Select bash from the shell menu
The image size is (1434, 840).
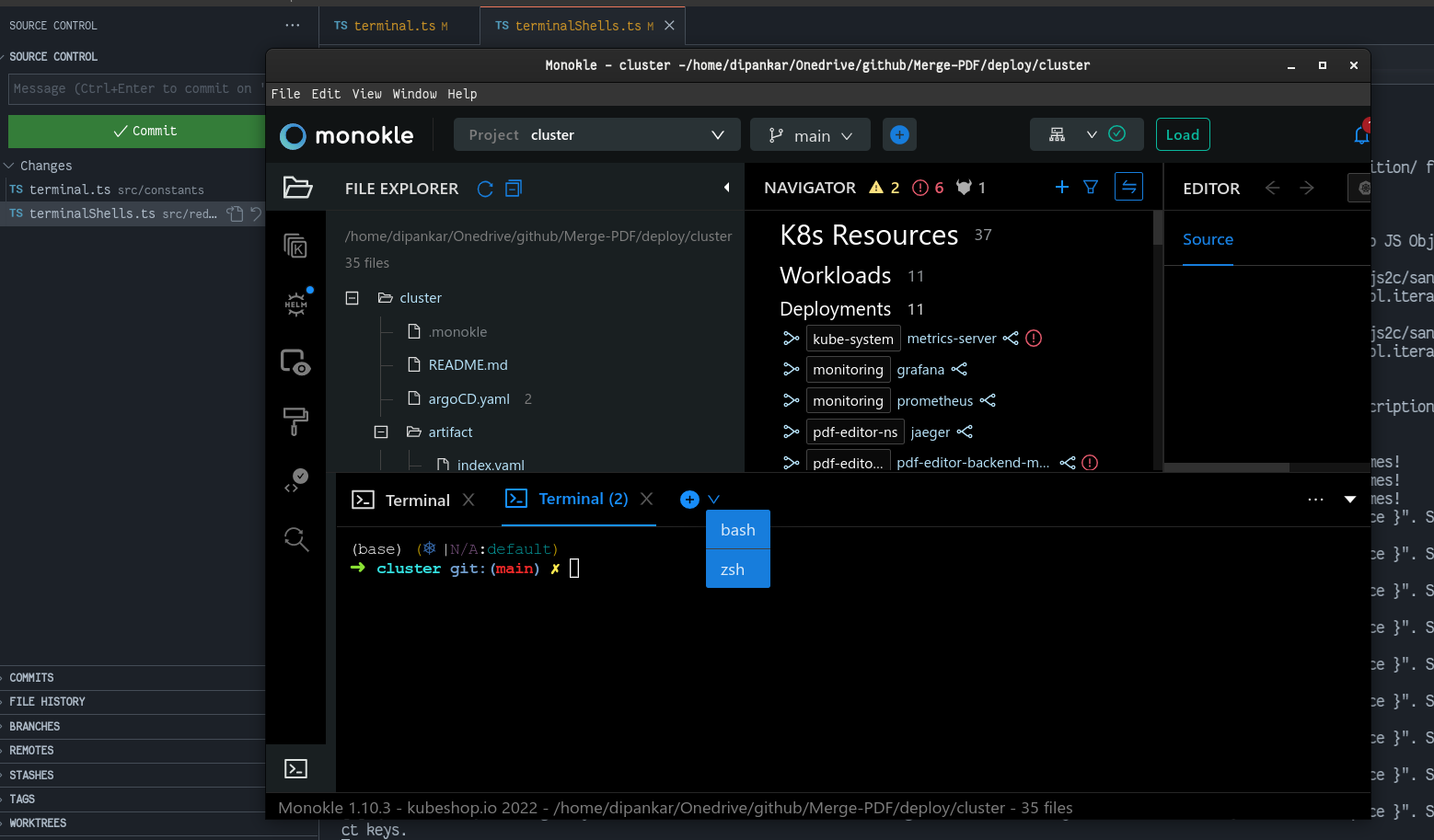[738, 530]
